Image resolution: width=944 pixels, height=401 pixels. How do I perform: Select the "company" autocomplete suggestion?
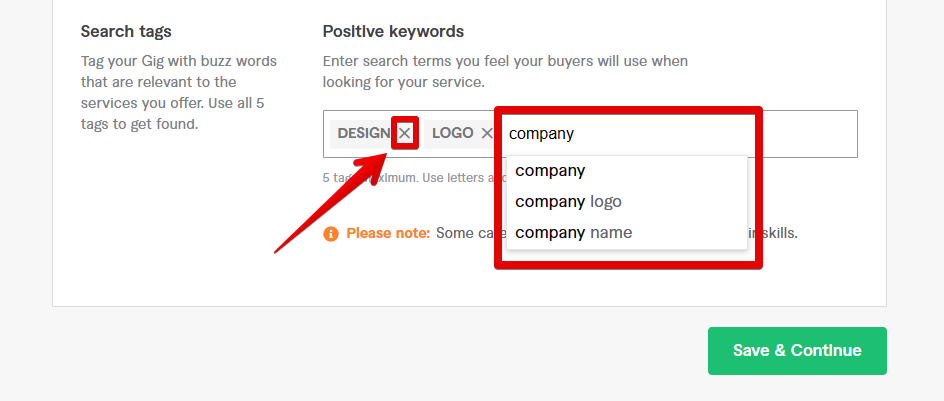coord(550,170)
